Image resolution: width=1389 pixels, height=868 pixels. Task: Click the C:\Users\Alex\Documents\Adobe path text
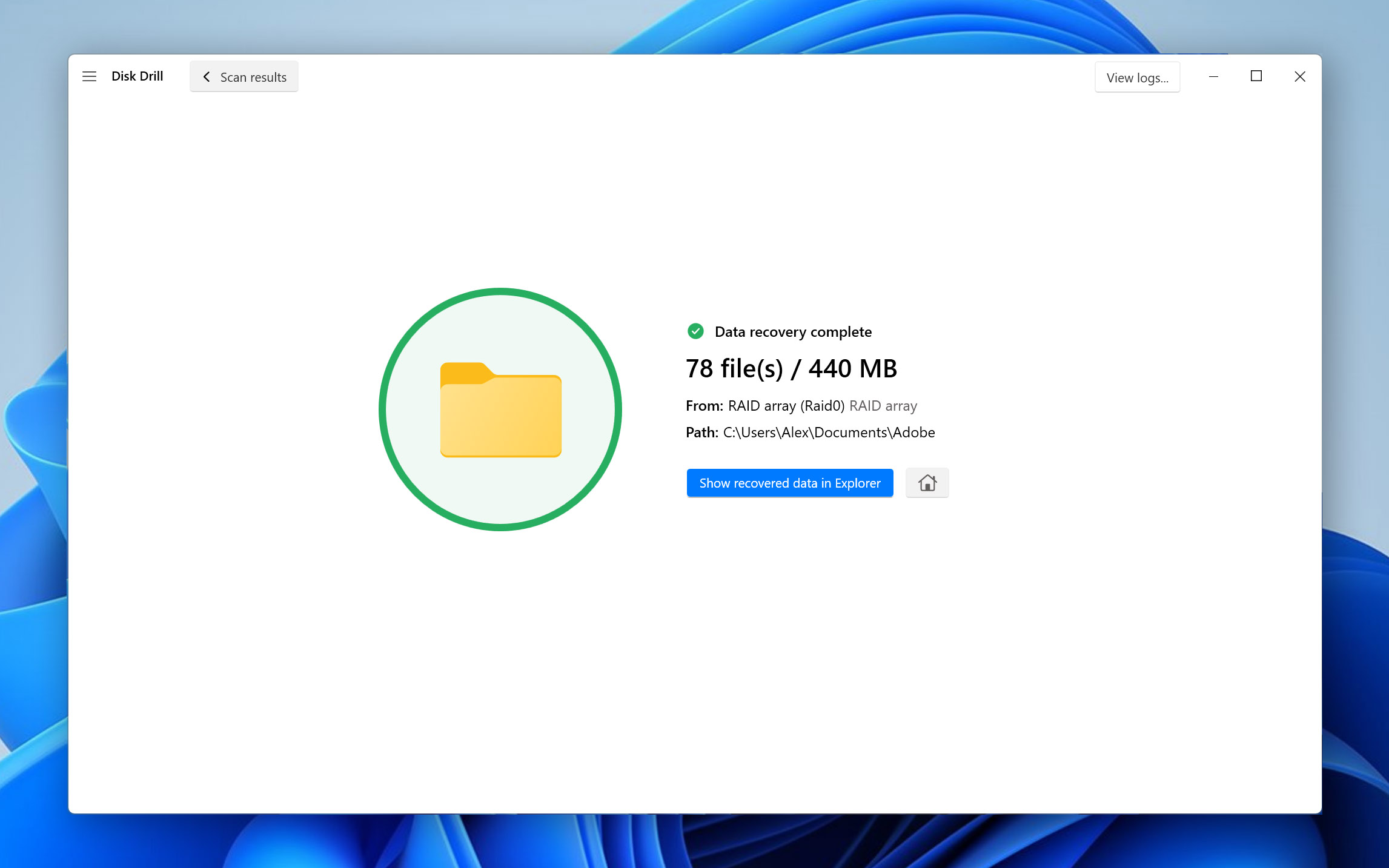(x=829, y=432)
